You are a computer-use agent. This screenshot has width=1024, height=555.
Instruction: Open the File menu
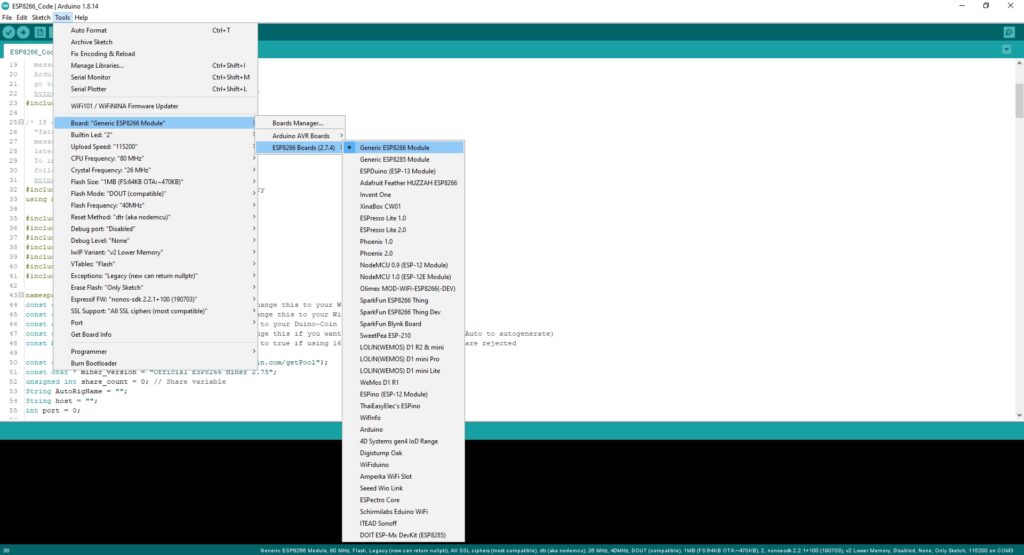[7, 18]
